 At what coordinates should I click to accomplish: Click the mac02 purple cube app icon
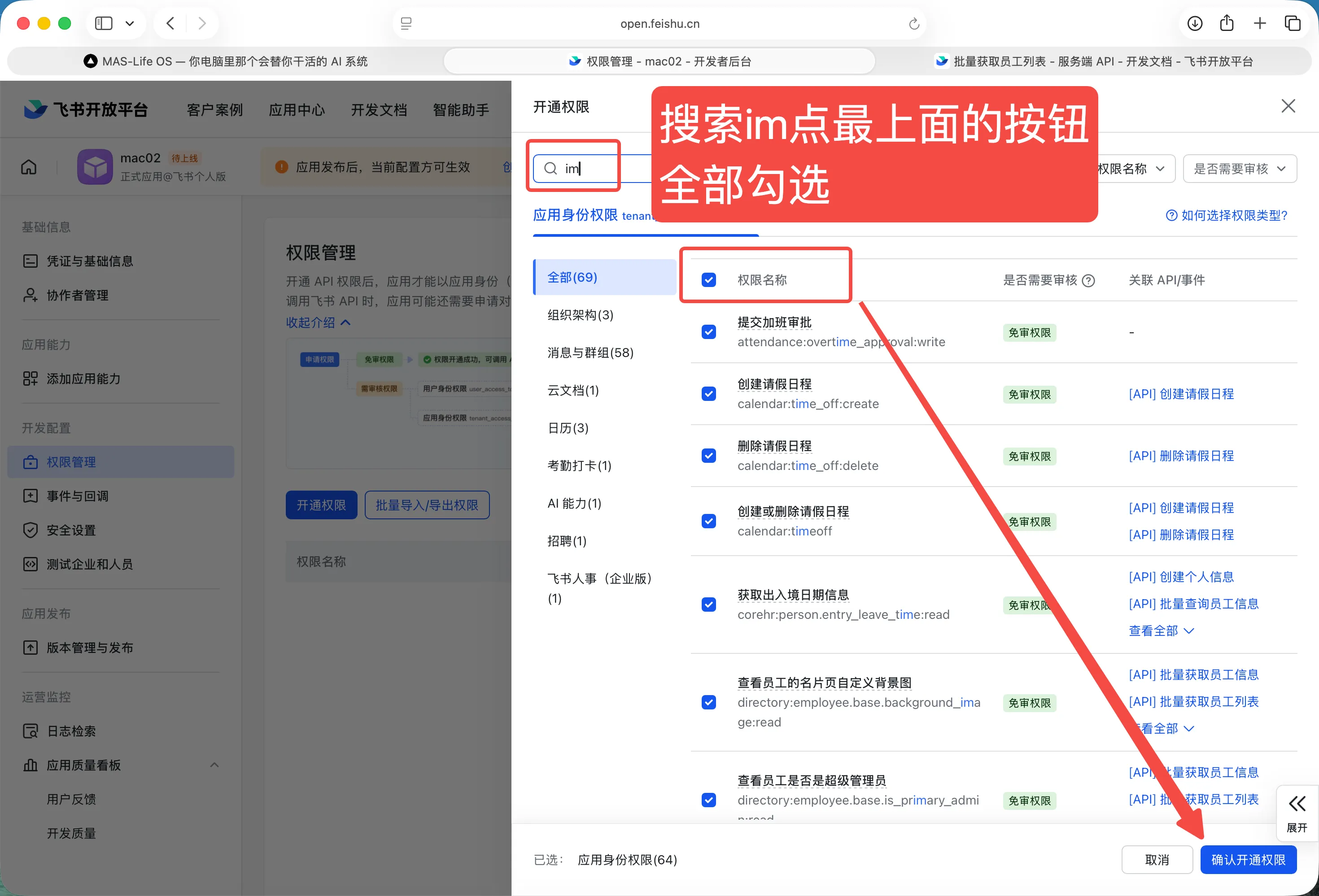(x=95, y=166)
